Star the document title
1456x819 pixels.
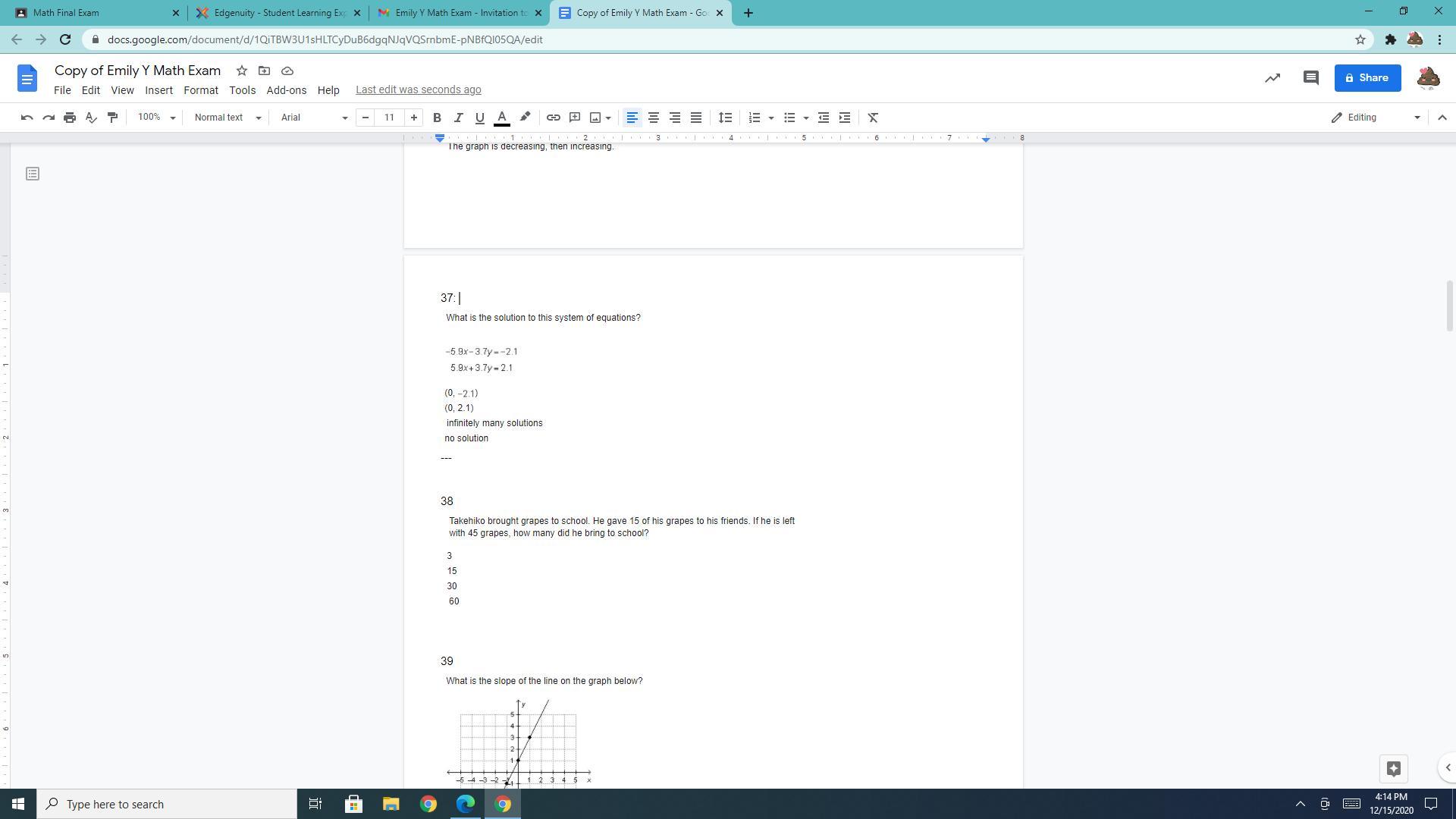point(241,71)
